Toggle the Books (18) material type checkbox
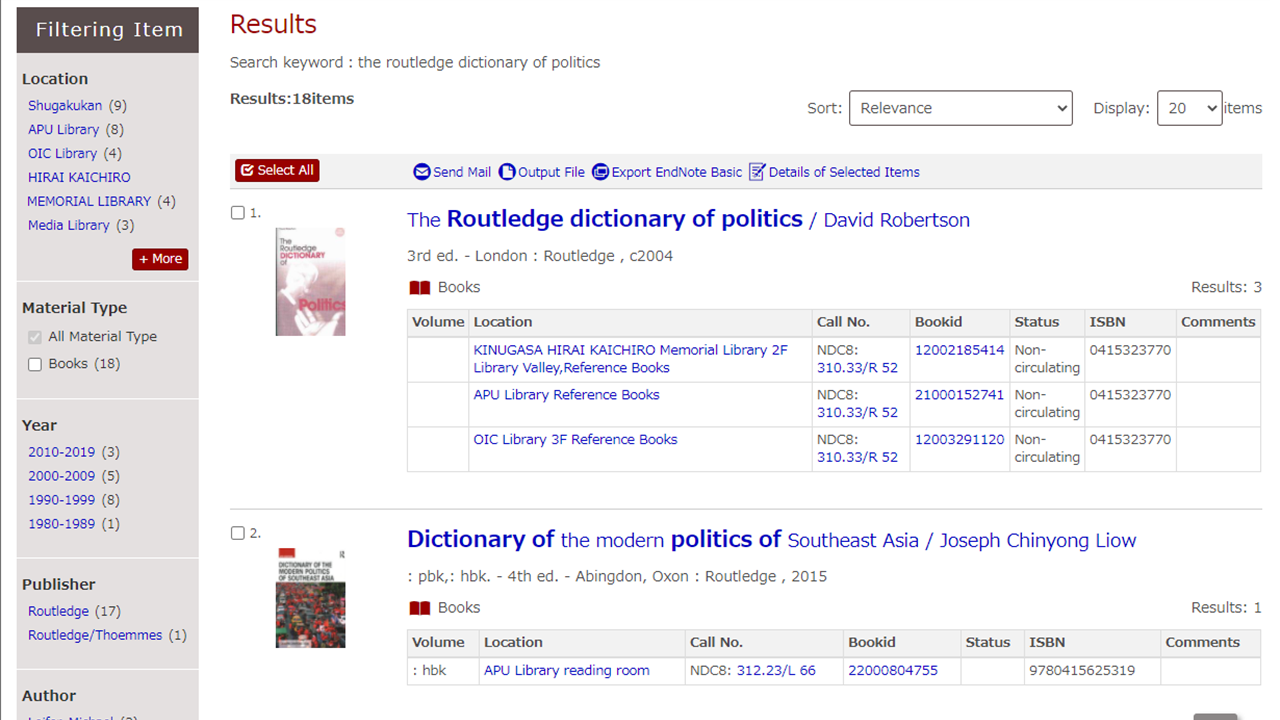This screenshot has width=1280, height=720. (35, 365)
